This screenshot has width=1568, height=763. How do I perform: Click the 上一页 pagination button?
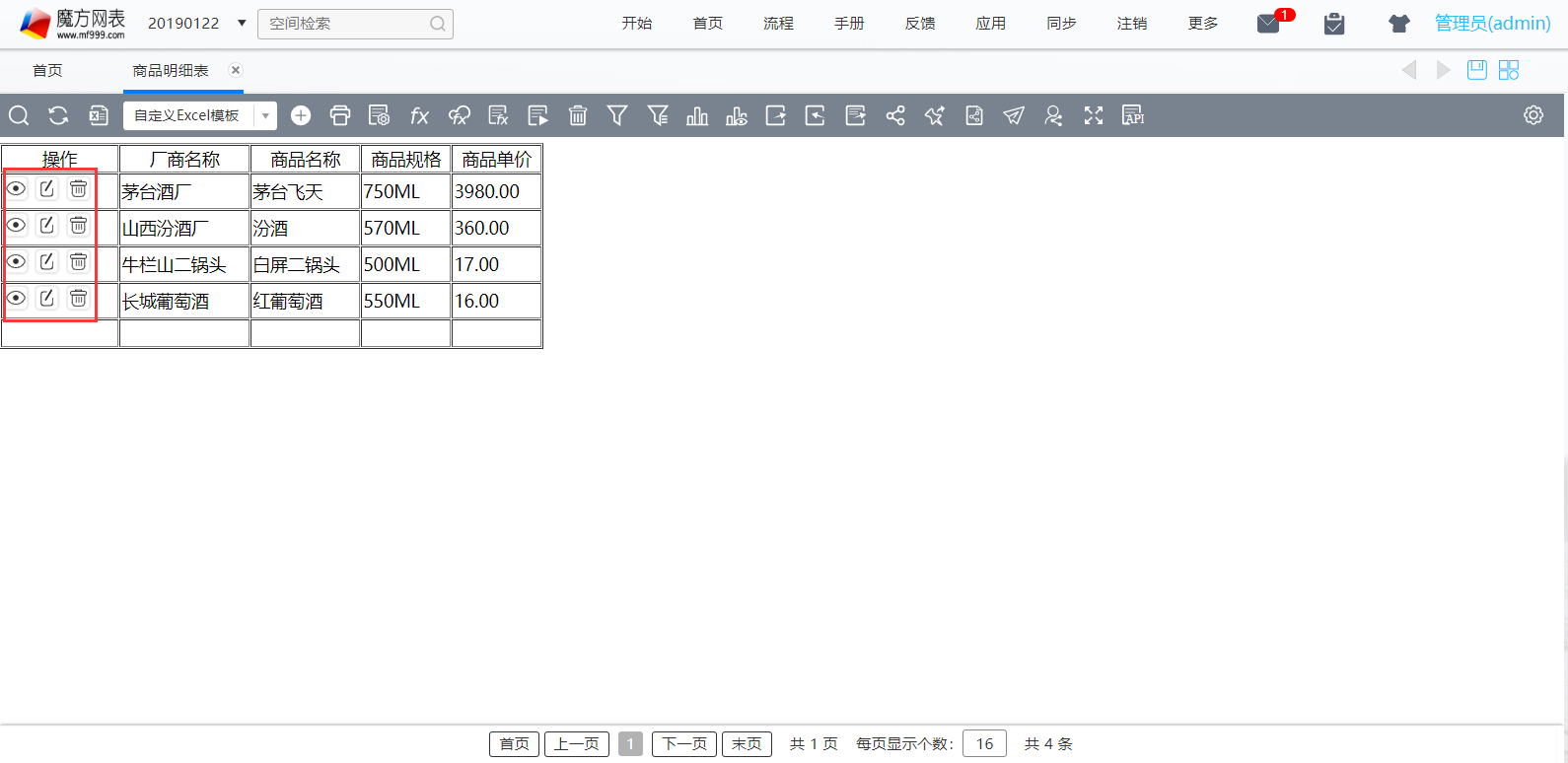click(577, 743)
